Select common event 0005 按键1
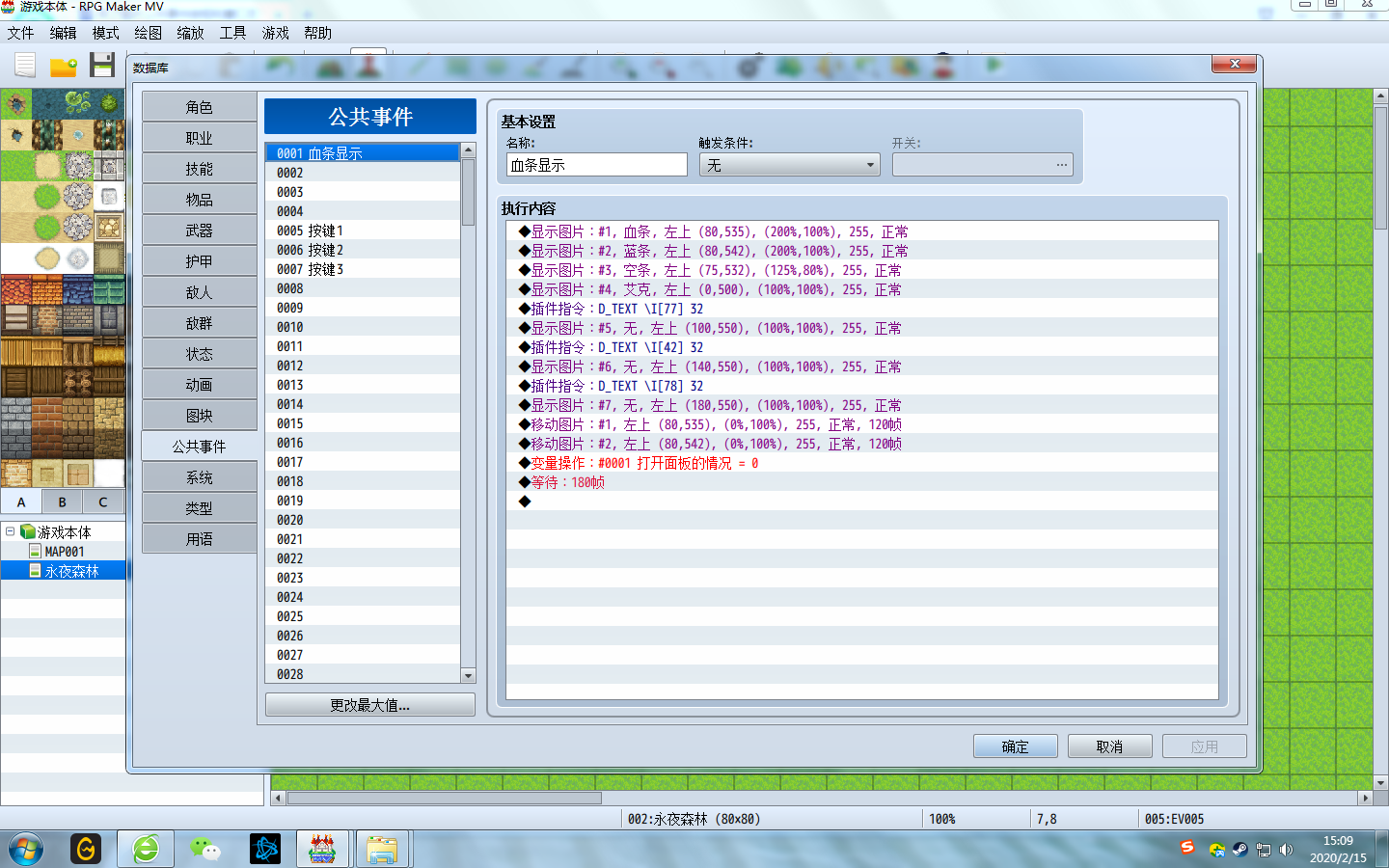Image resolution: width=1389 pixels, height=868 pixels. click(363, 231)
